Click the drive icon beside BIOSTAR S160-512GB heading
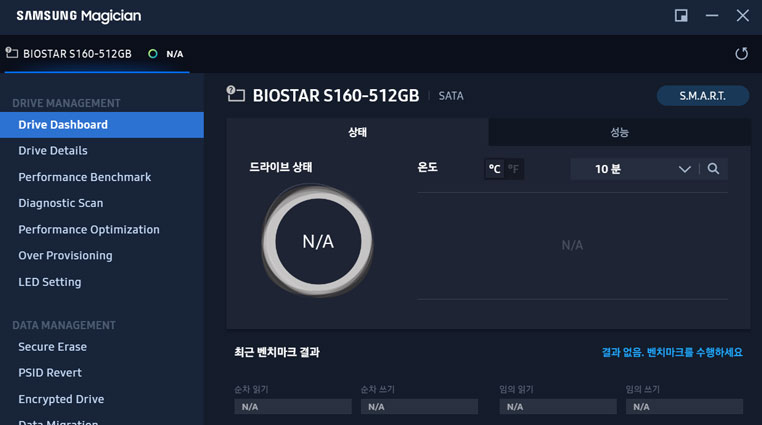Viewport: 762px width, 425px height. pyautogui.click(x=236, y=93)
